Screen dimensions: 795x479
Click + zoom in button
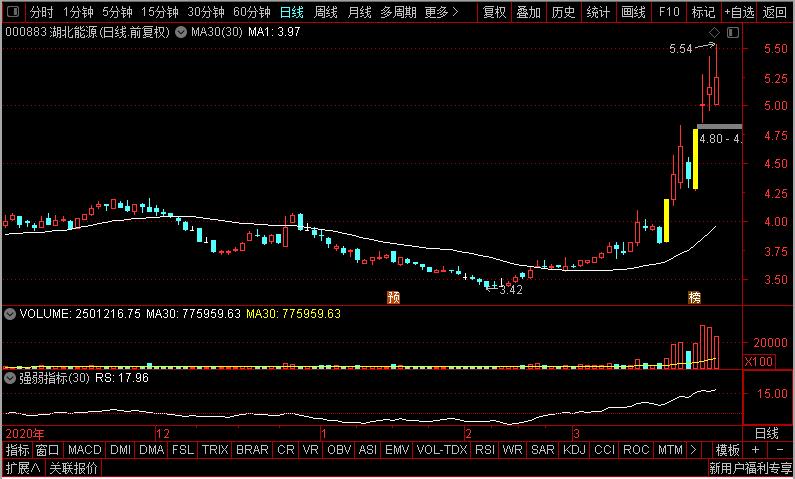(755, 450)
